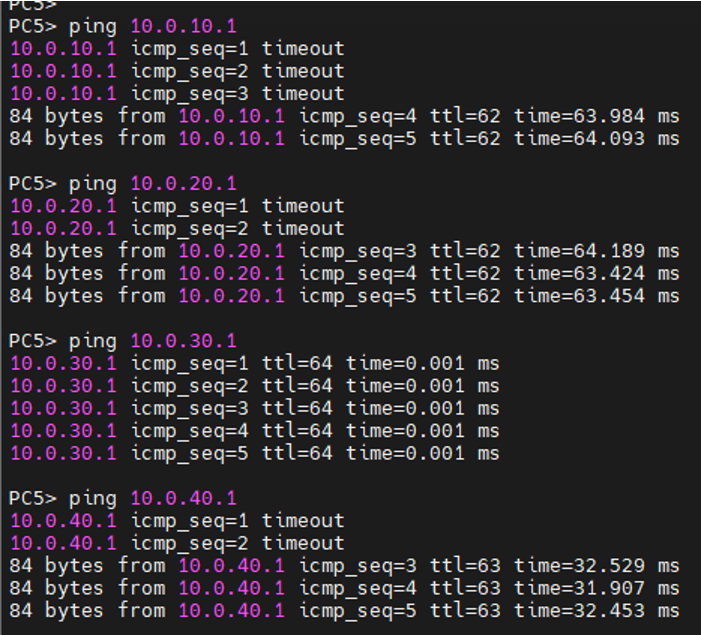Click the time=32.529 ms value
Image resolution: width=701 pixels, height=635 pixels.
pyautogui.click(x=596, y=566)
